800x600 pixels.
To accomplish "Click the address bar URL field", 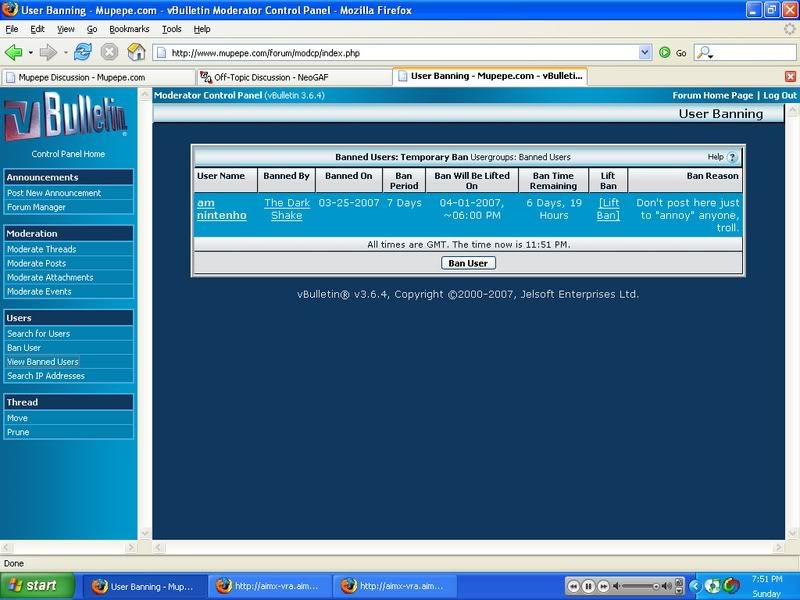I will [x=403, y=53].
